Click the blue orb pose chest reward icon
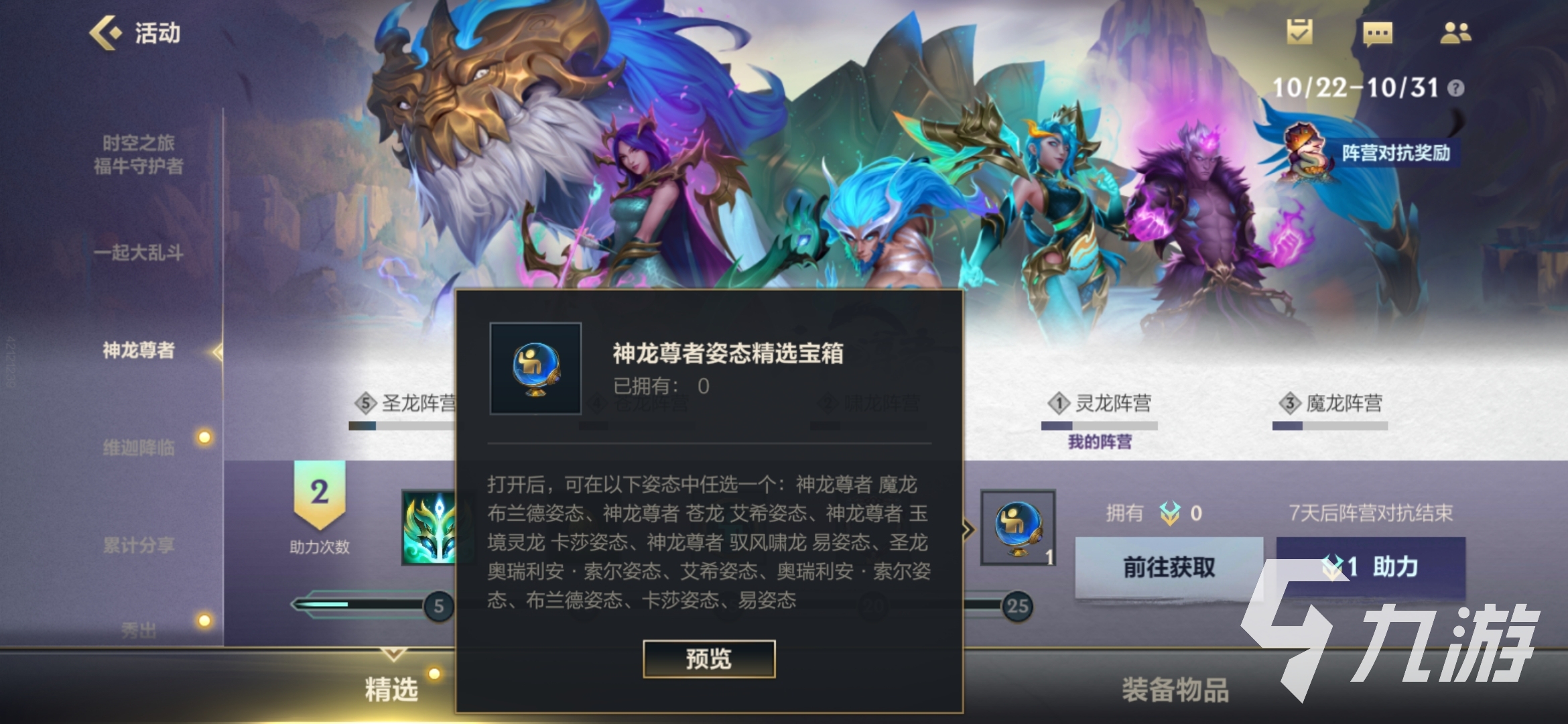Viewport: 1568px width, 724px height. point(1018,528)
